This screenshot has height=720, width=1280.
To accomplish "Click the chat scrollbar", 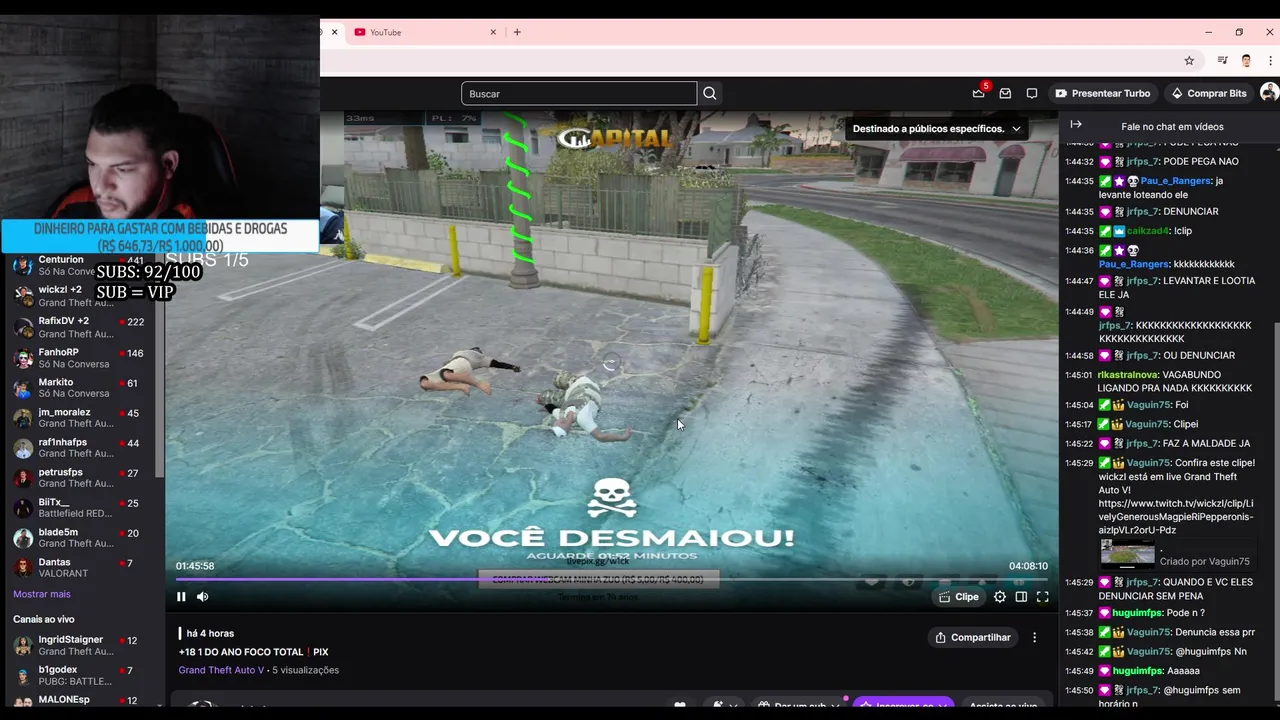I will [x=1276, y=500].
